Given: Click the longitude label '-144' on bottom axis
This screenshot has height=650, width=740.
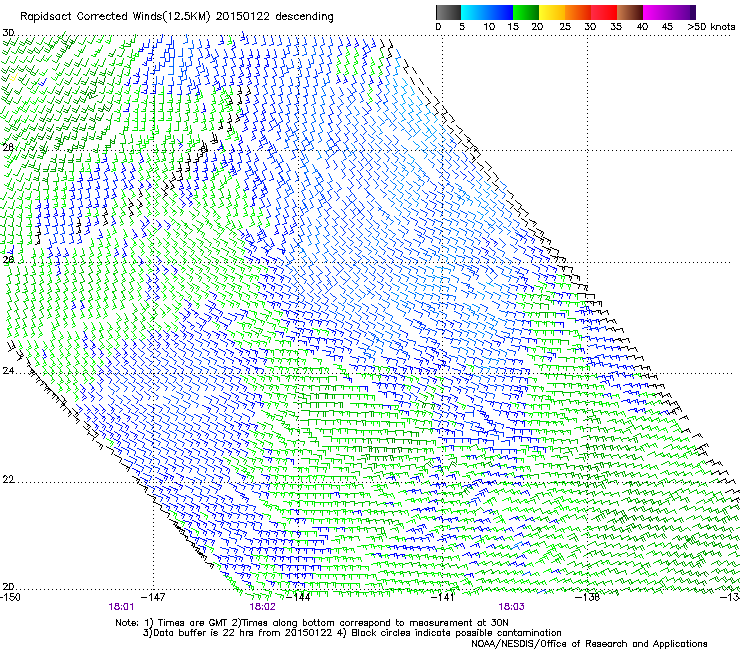Looking at the screenshot, I should (299, 597).
